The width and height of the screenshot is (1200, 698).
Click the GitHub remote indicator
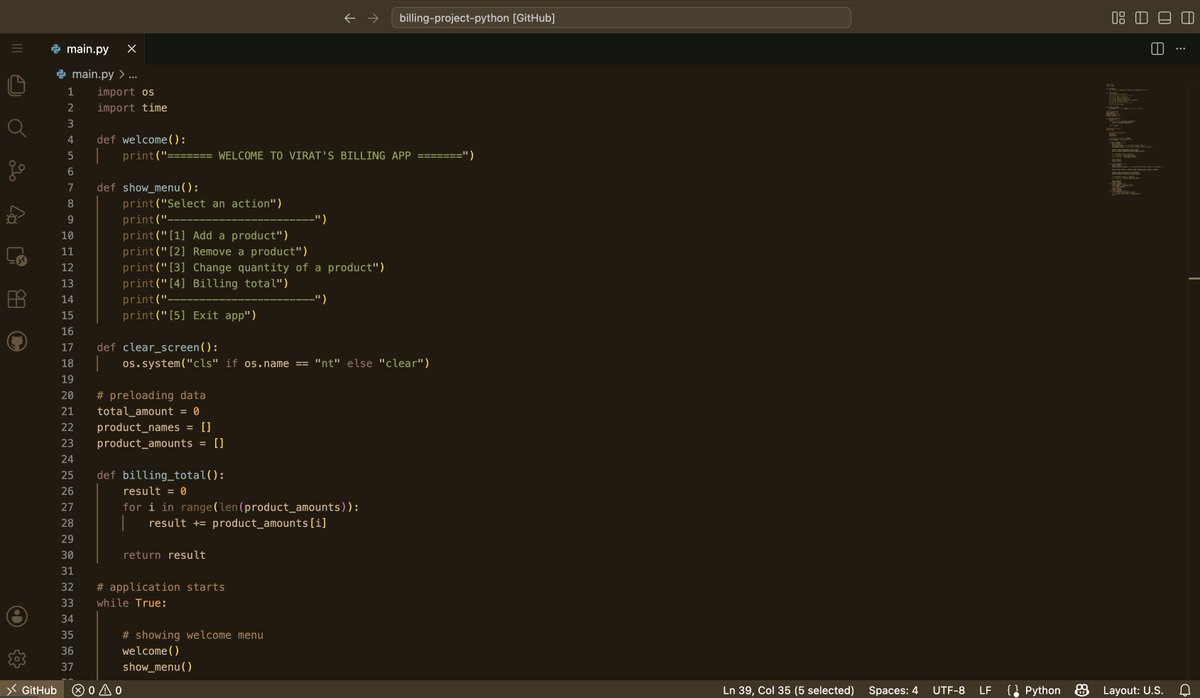[x=32, y=690]
